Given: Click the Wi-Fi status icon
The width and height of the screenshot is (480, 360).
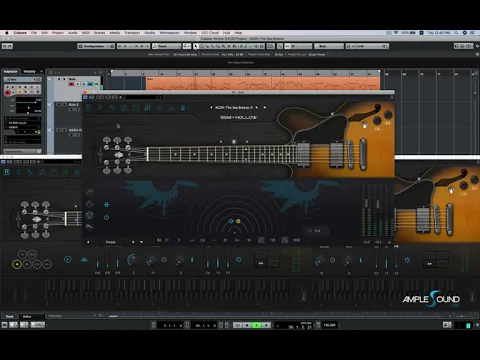Looking at the screenshot, I should coord(396,33).
